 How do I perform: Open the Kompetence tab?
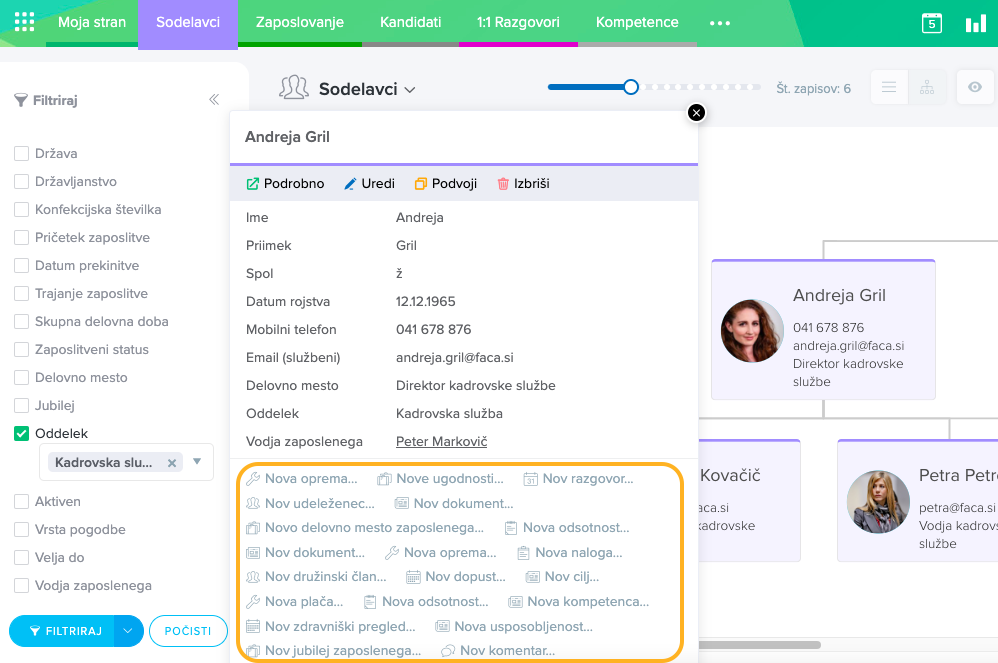[636, 22]
